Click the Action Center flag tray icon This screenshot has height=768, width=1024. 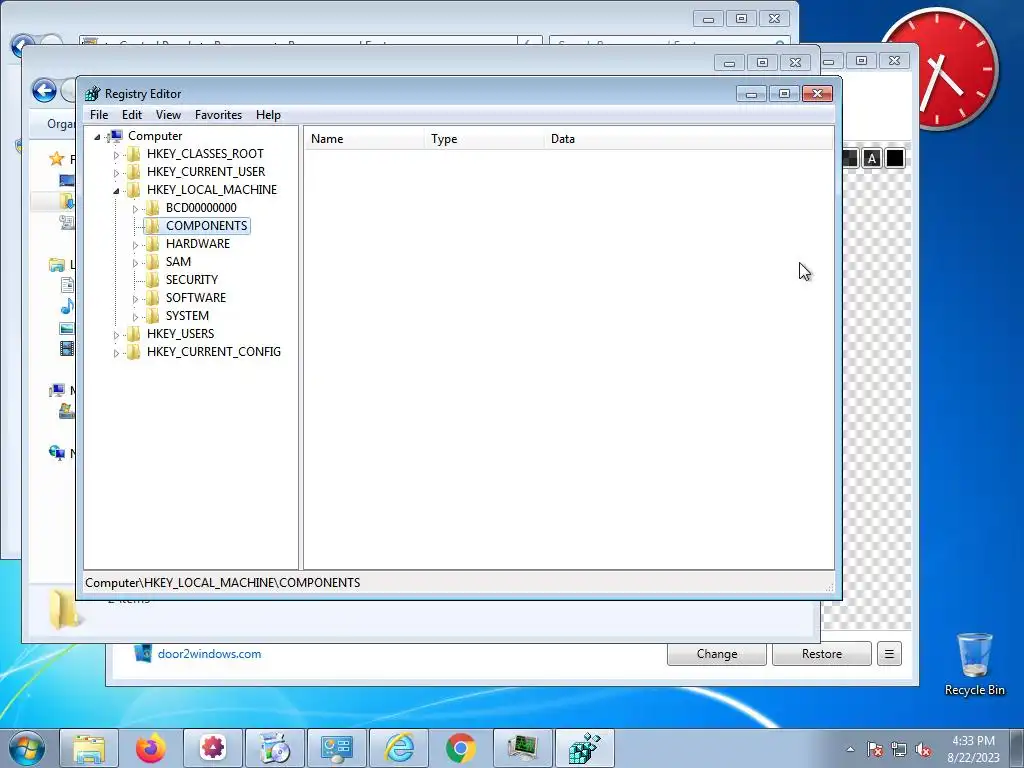[x=875, y=749]
